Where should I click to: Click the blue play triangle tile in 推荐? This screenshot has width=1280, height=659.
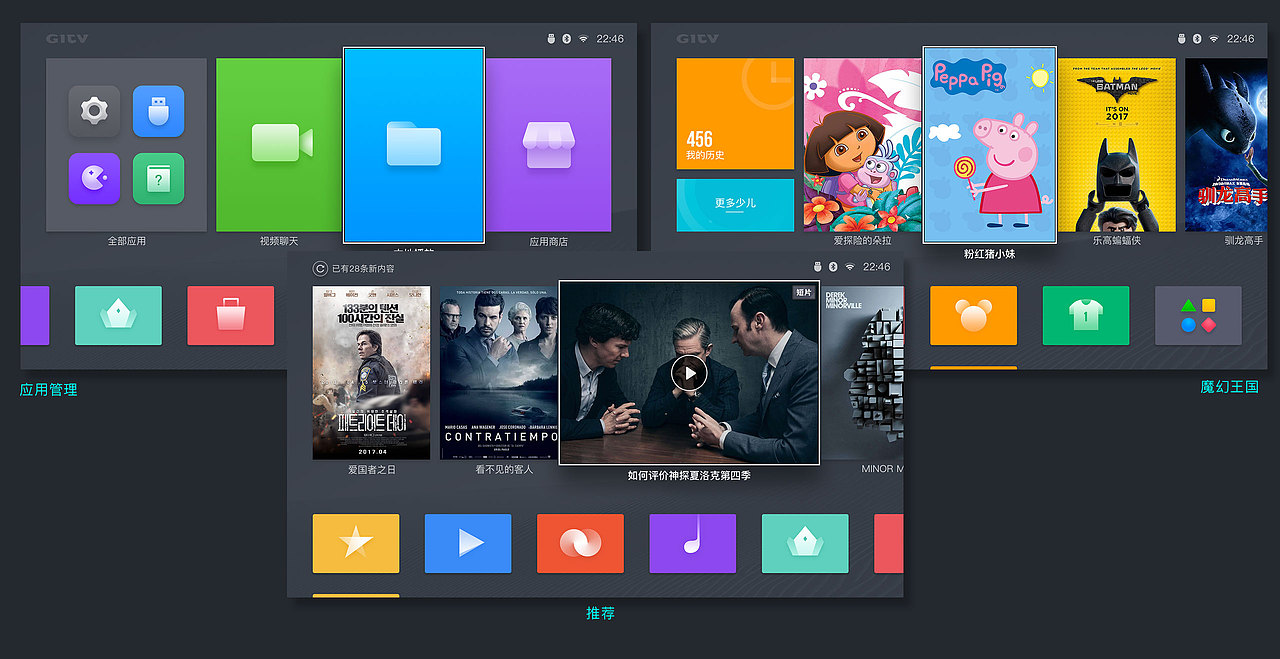[x=468, y=544]
